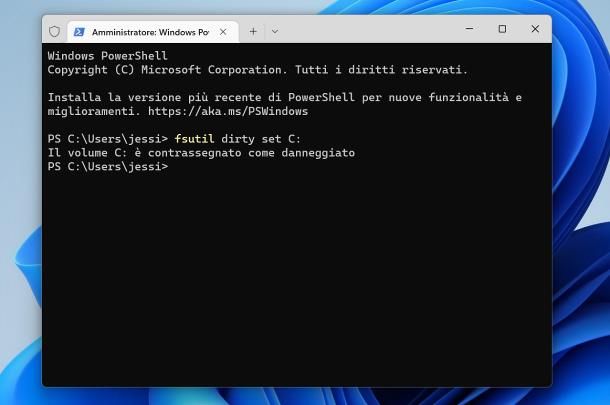Click the "Installa la versione più recente" line
The image size is (610, 405).
tap(284, 97)
